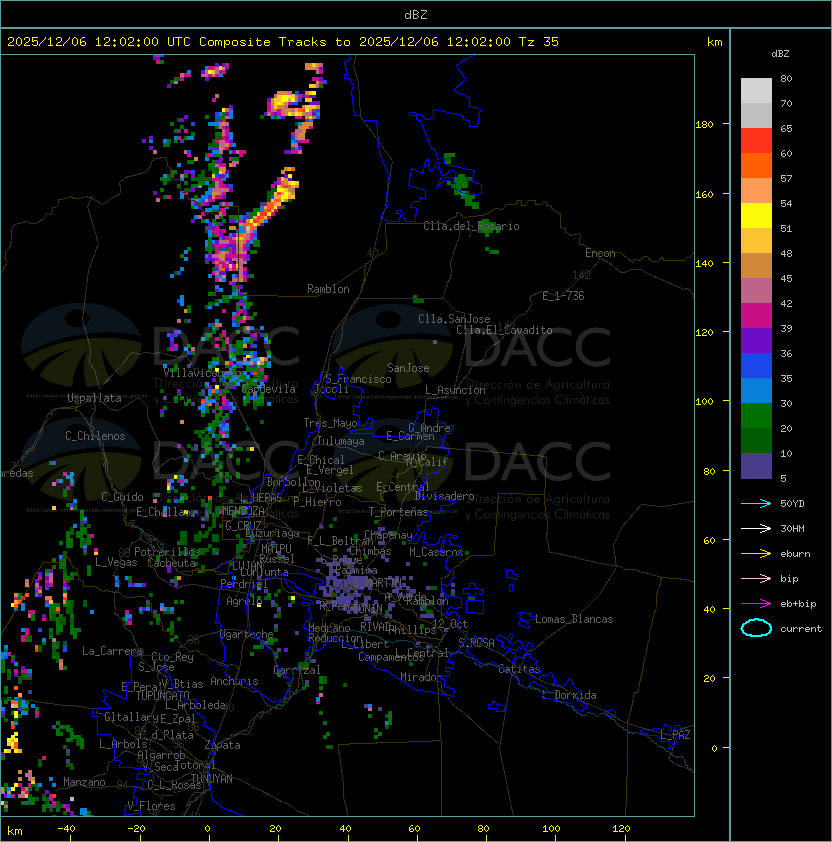Click the 'Zapata' map label
This screenshot has height=842, width=832.
click(222, 745)
